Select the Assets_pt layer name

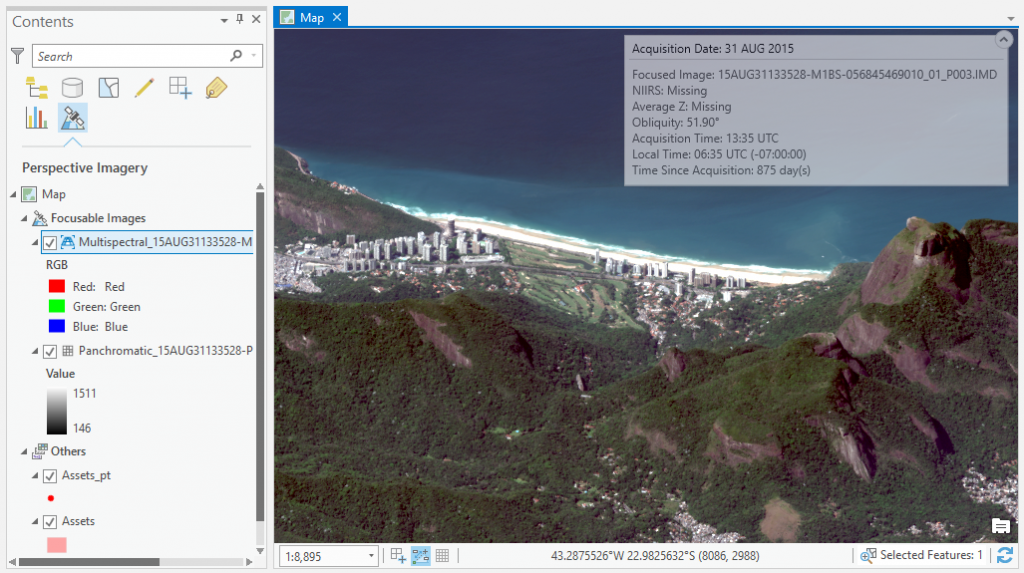tap(86, 476)
